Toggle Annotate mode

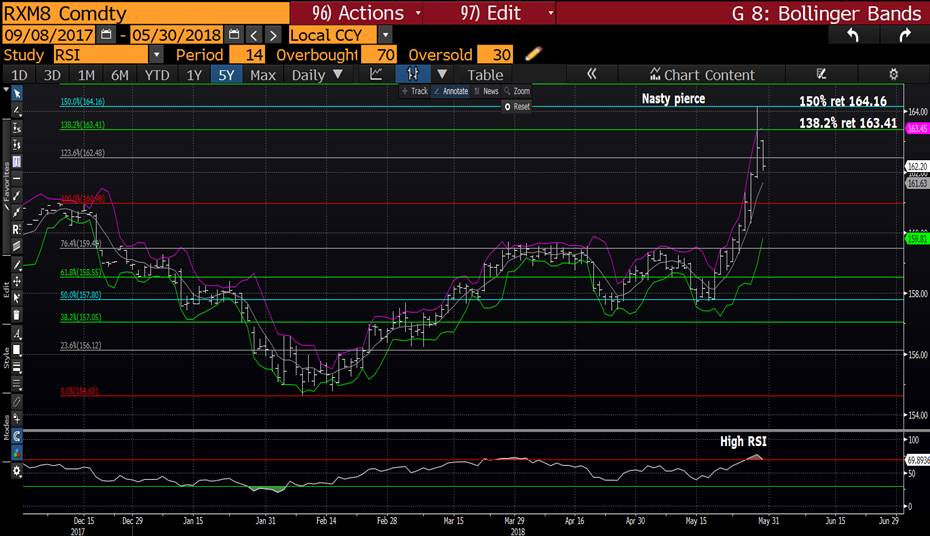451,91
